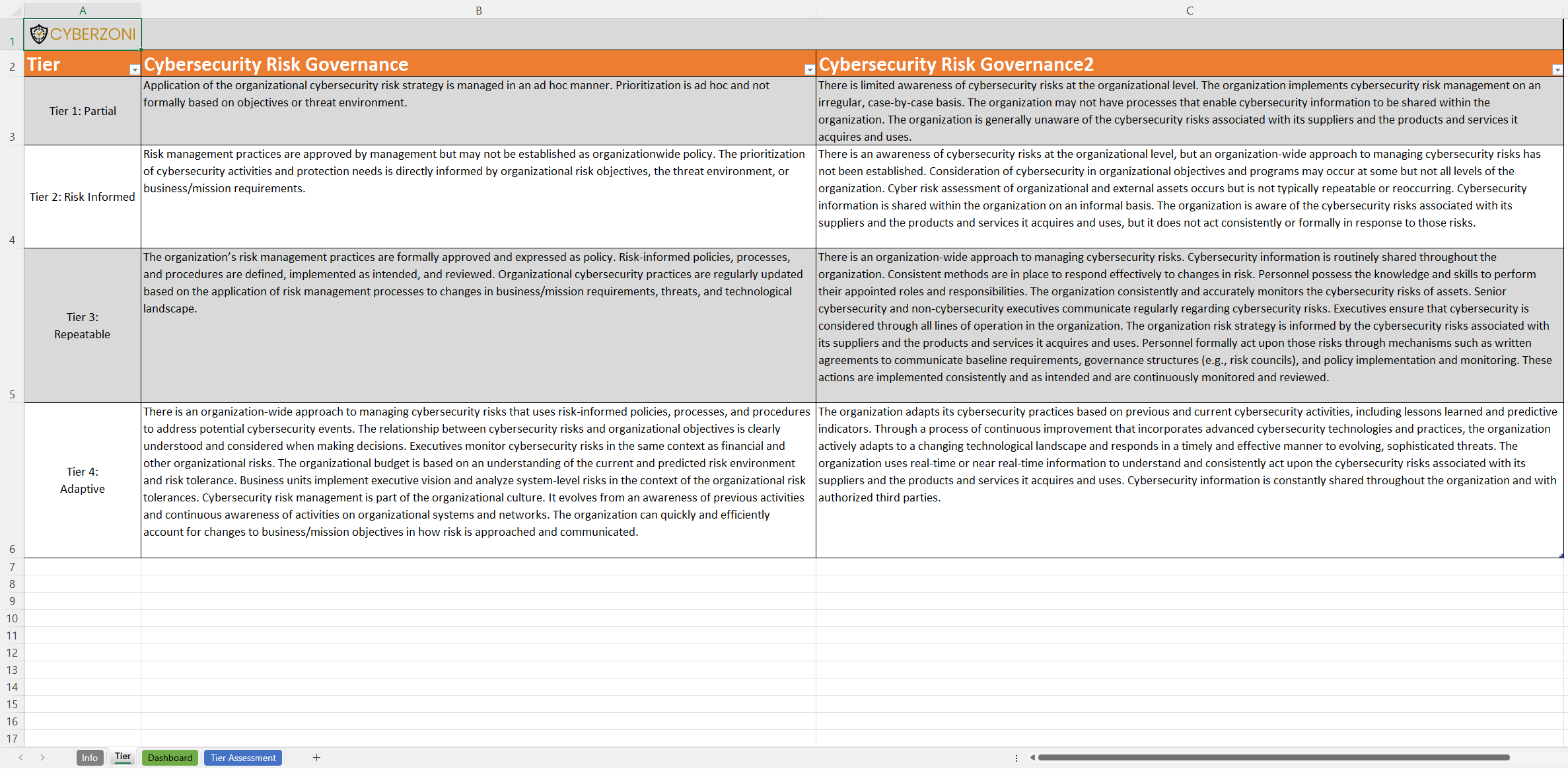
Task: Open the Tier Assessment sheet tab
Action: pos(243,758)
